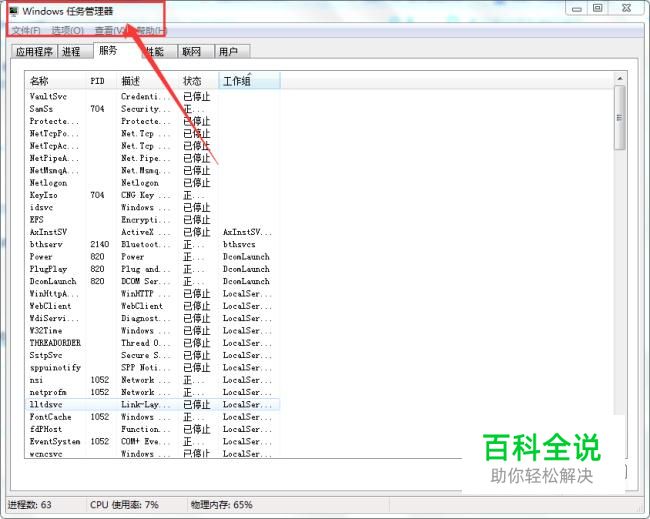Click 物理内存: 65% status entry
The width and height of the screenshot is (650, 519).
coord(222,505)
